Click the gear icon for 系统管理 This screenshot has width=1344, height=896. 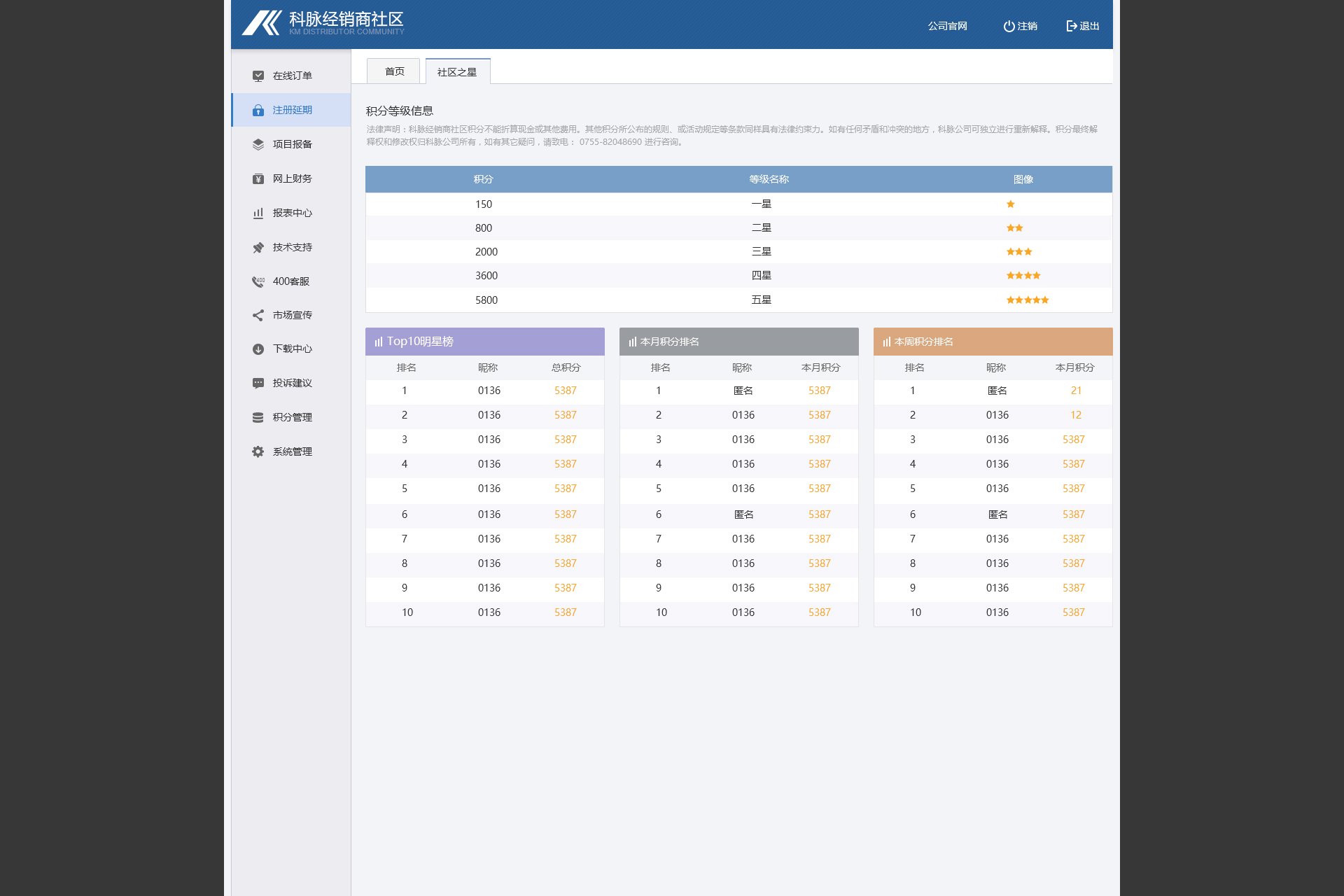(258, 451)
